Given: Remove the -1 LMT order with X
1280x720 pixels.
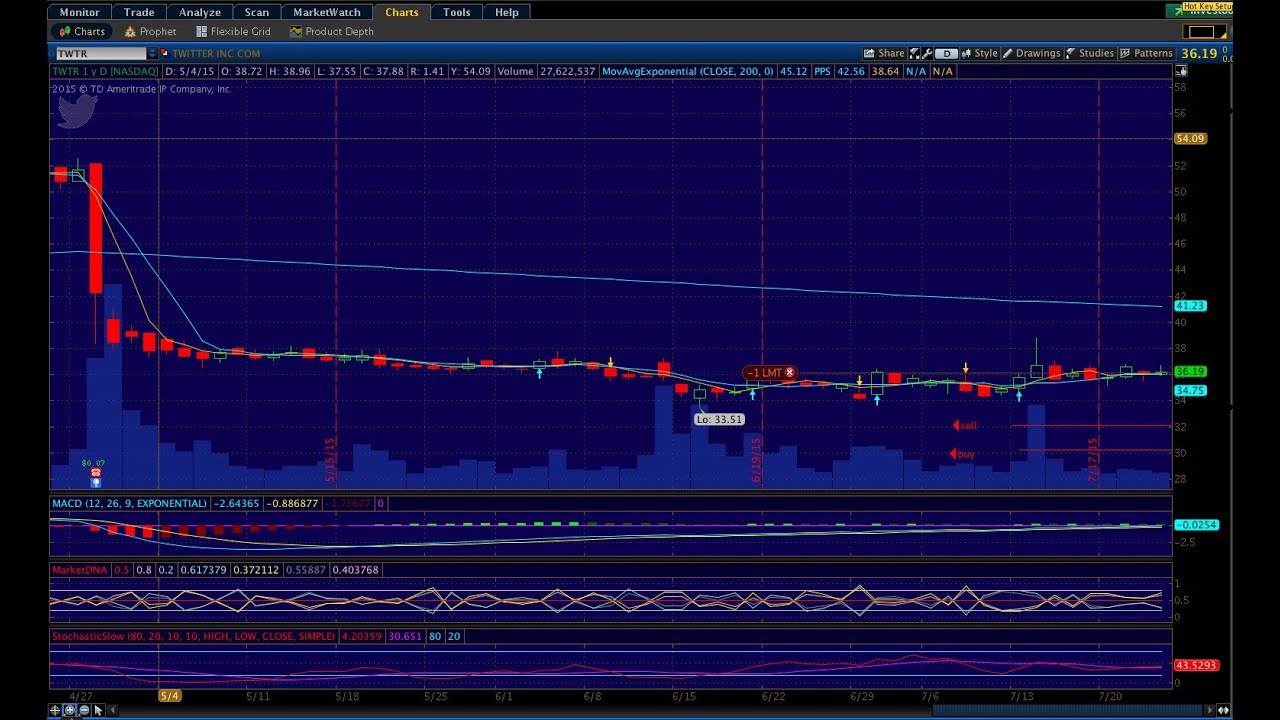Looking at the screenshot, I should (789, 373).
